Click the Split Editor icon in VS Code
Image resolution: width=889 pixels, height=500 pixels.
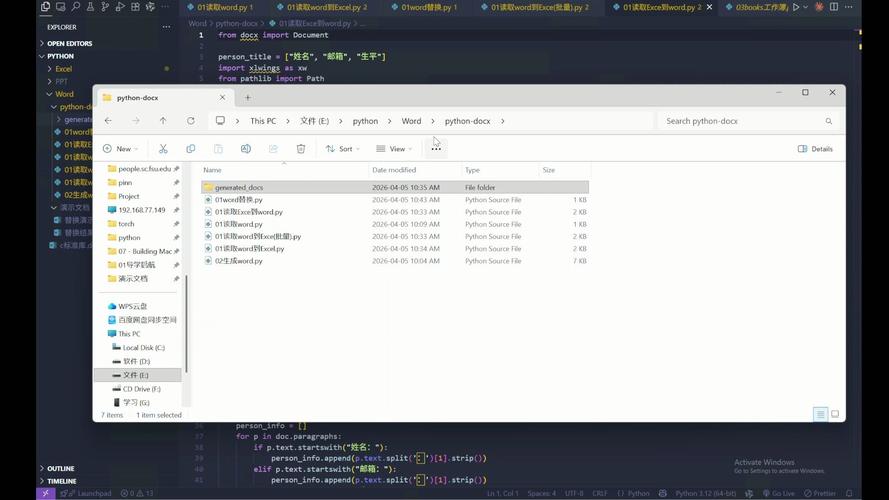pos(834,7)
